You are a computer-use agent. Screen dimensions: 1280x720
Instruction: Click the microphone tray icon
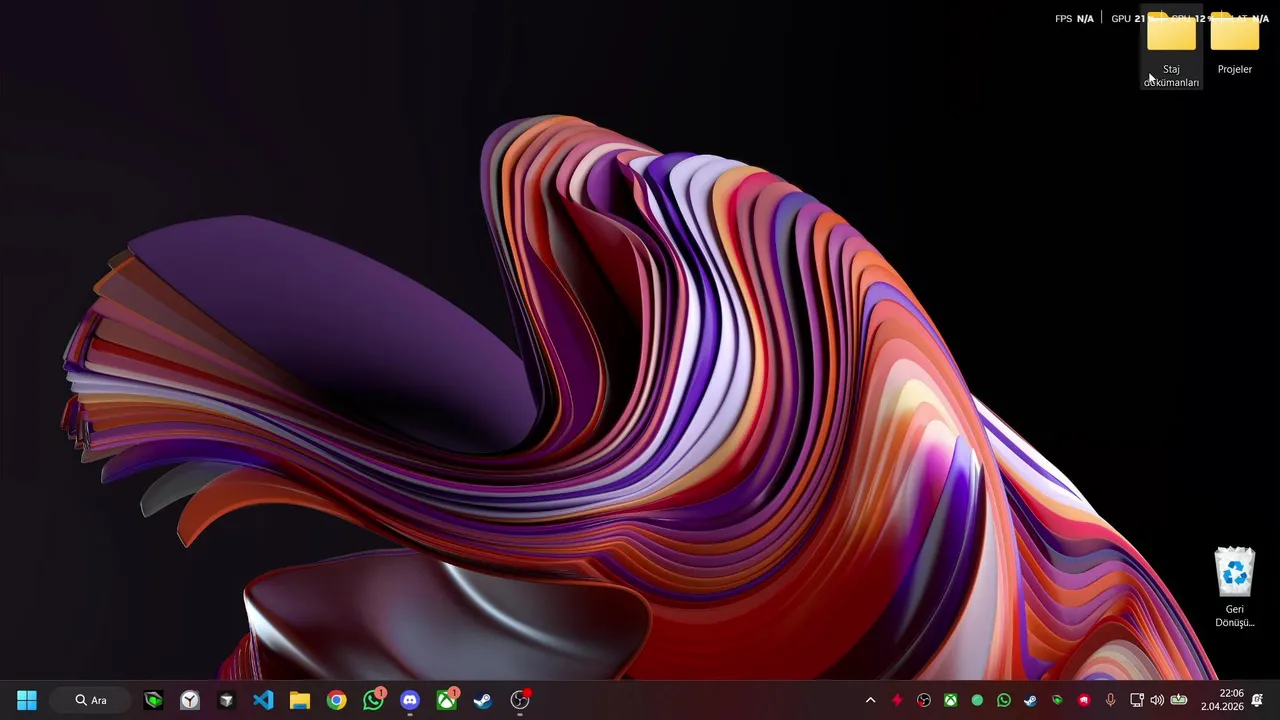pyautogui.click(x=1110, y=700)
